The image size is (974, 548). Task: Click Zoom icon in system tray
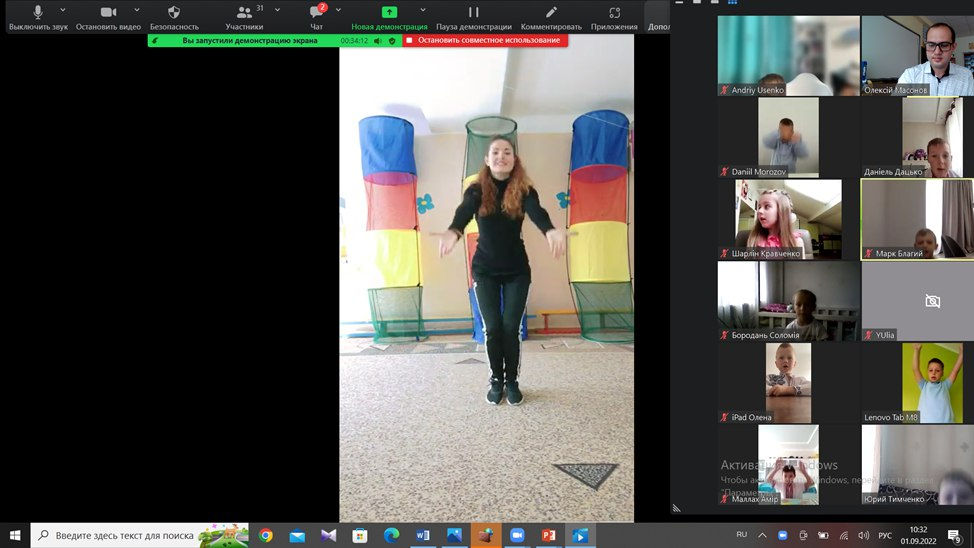click(783, 535)
